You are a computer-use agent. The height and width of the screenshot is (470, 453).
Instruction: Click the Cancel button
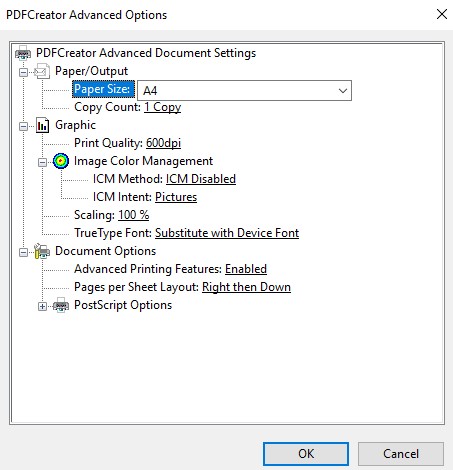[401, 454]
